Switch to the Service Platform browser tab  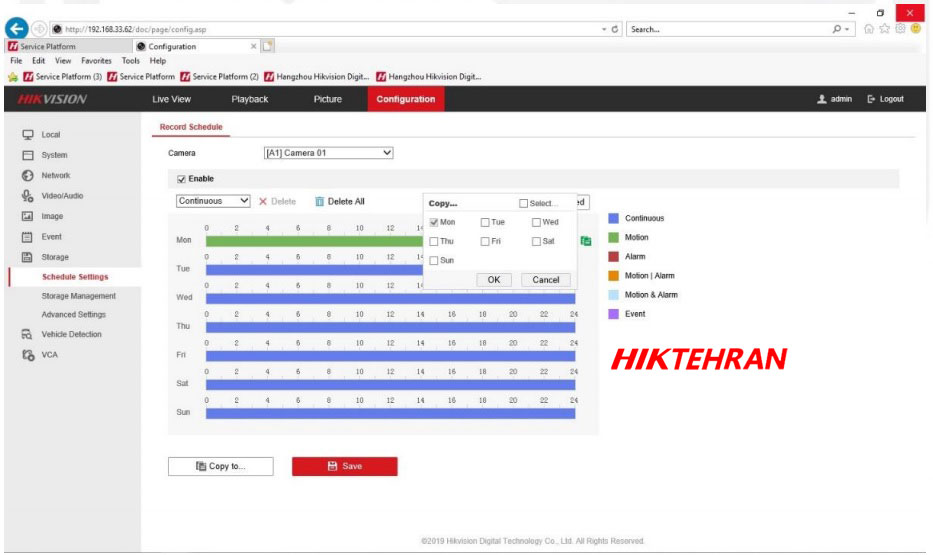coord(67,46)
